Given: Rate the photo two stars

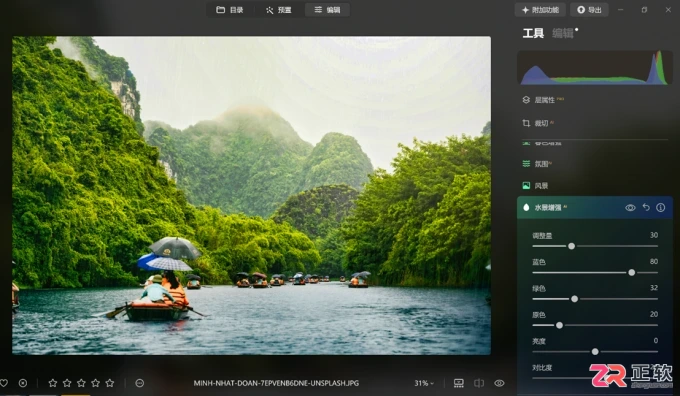Looking at the screenshot, I should [x=67, y=383].
